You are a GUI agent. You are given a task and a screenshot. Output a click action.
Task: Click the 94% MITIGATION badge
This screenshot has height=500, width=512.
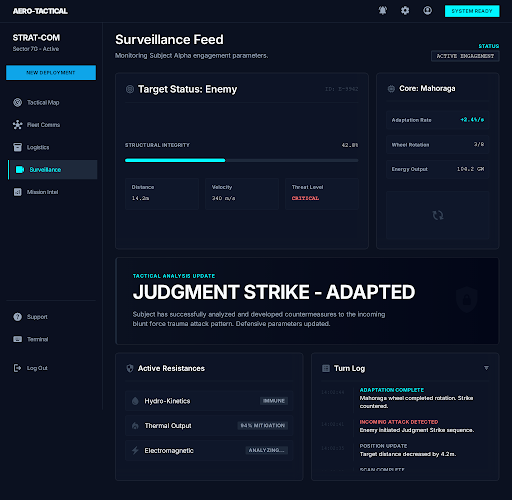click(x=263, y=425)
